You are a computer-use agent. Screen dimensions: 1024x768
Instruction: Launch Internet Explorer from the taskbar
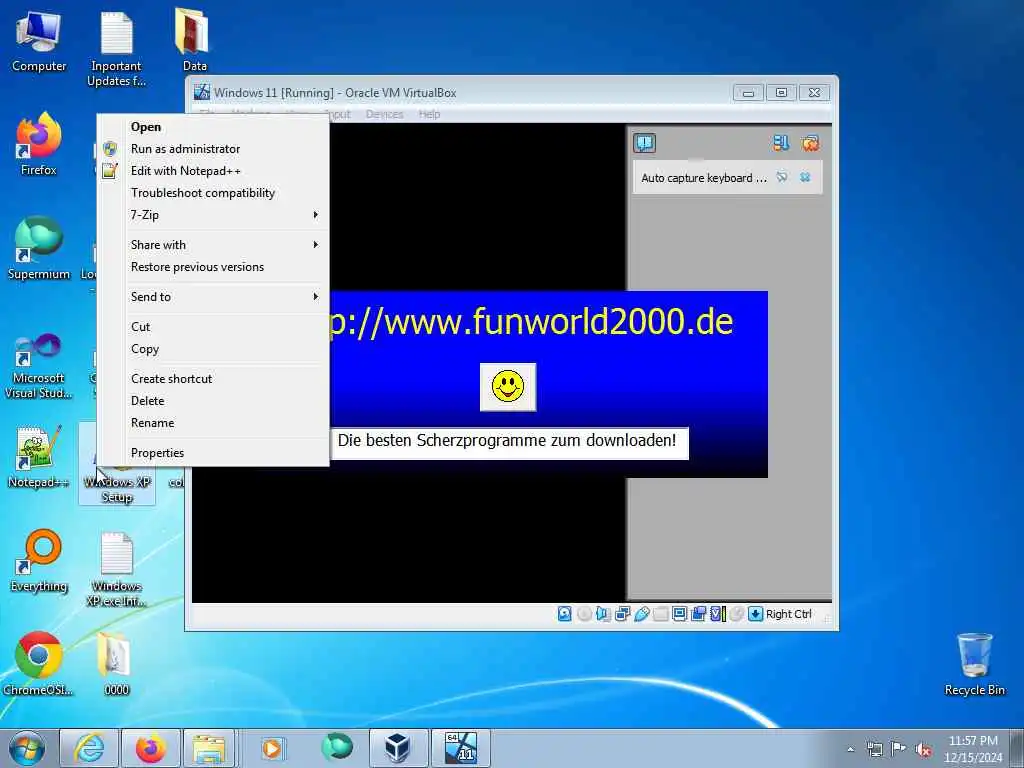[x=89, y=748]
